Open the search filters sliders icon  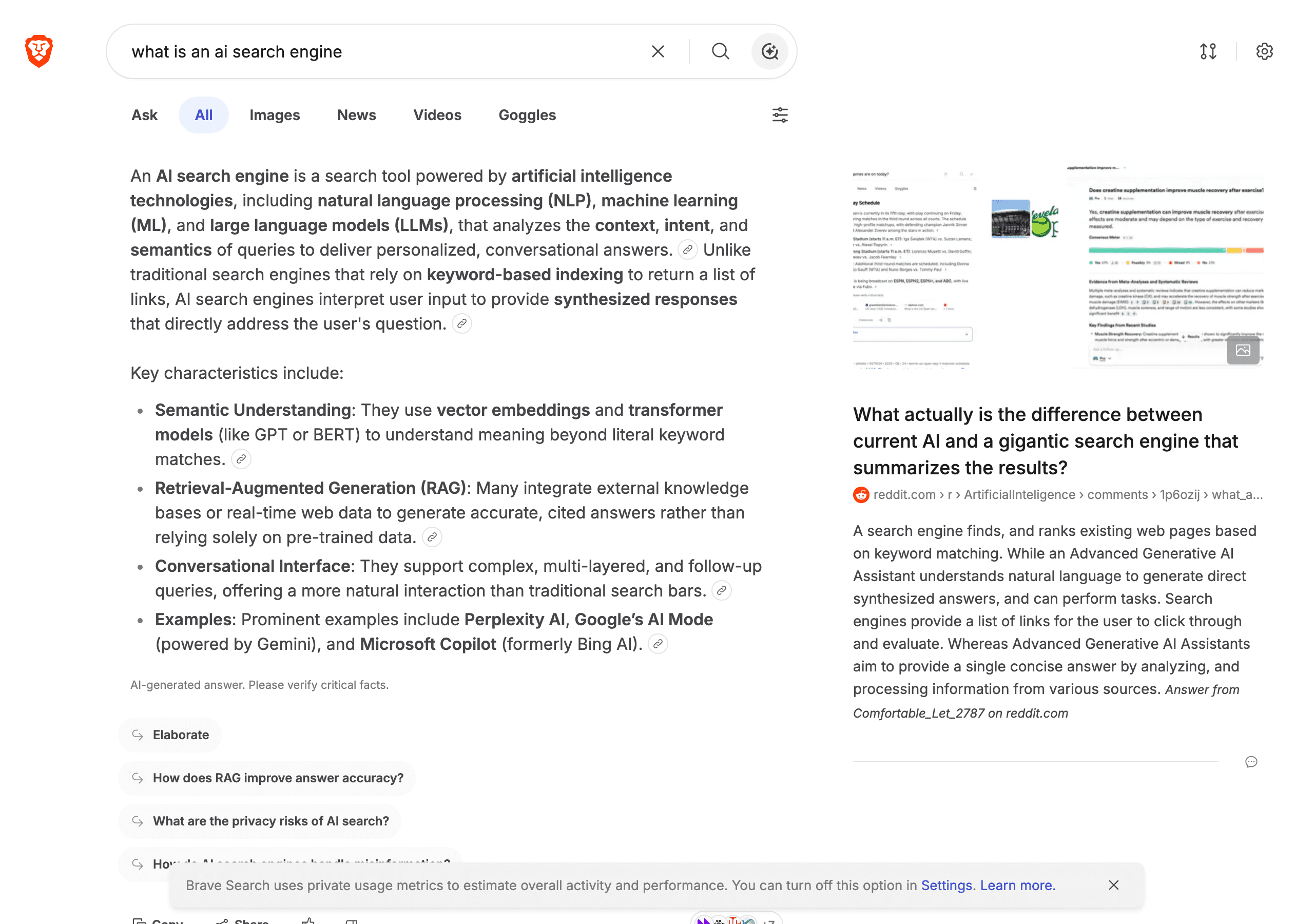click(780, 115)
